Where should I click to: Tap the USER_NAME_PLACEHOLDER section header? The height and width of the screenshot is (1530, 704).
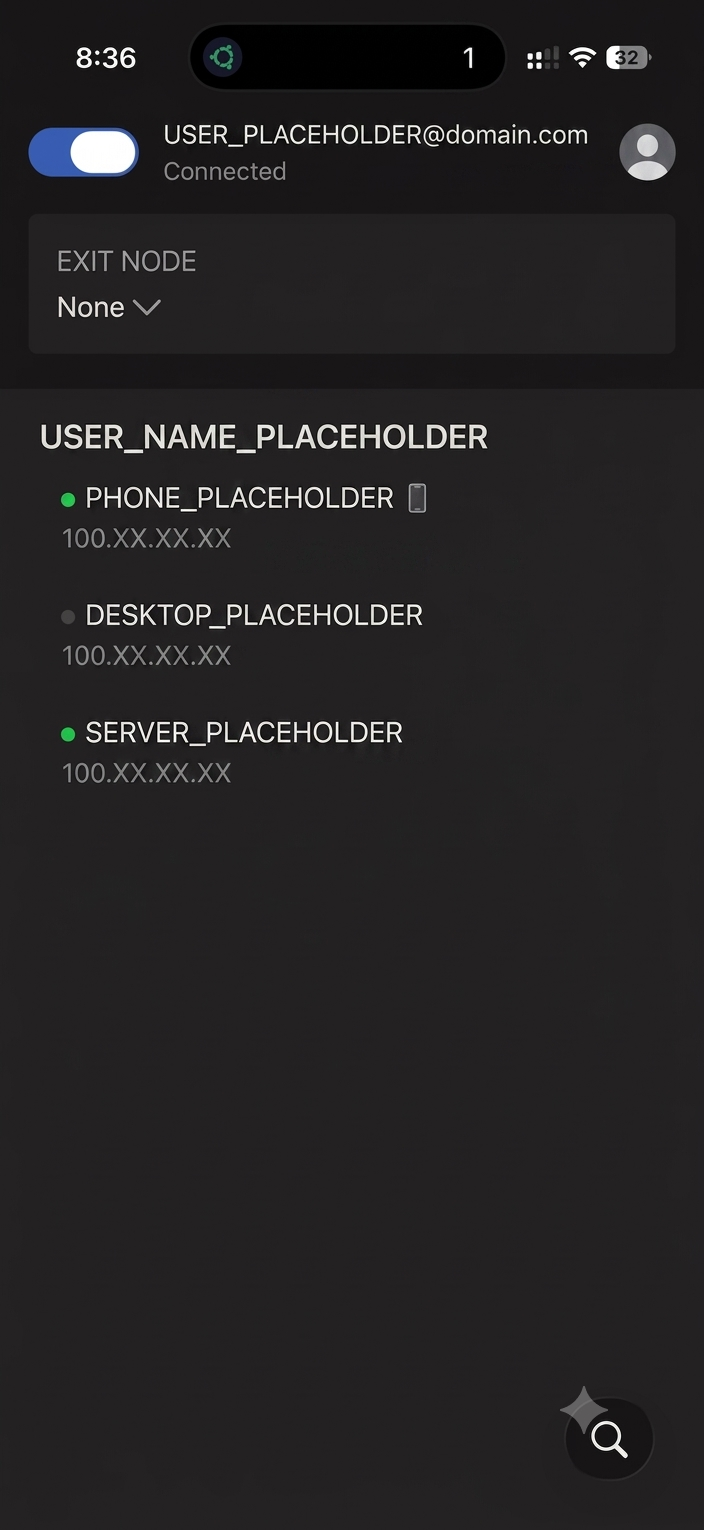click(x=264, y=437)
